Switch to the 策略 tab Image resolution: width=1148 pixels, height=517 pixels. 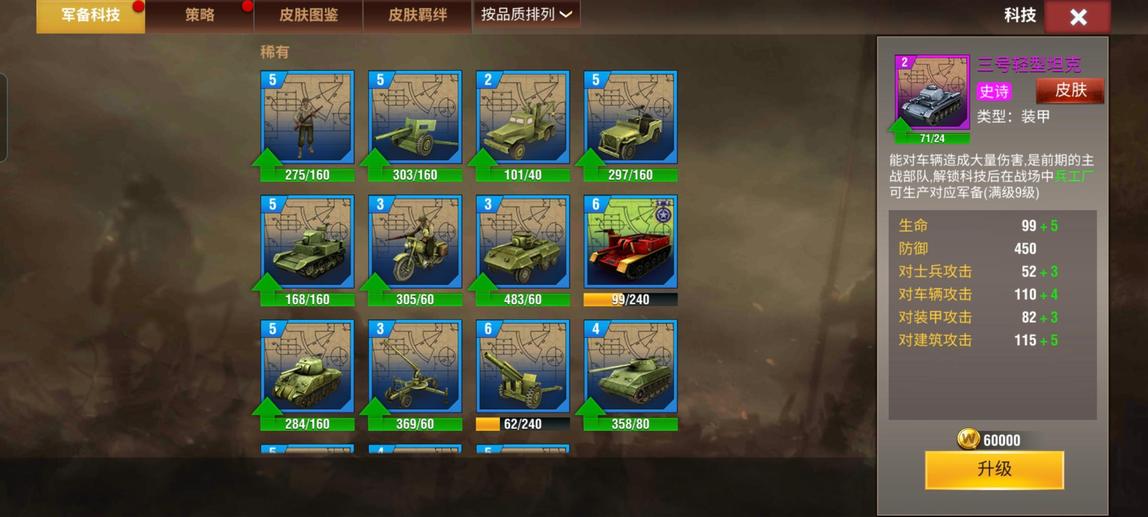click(199, 15)
